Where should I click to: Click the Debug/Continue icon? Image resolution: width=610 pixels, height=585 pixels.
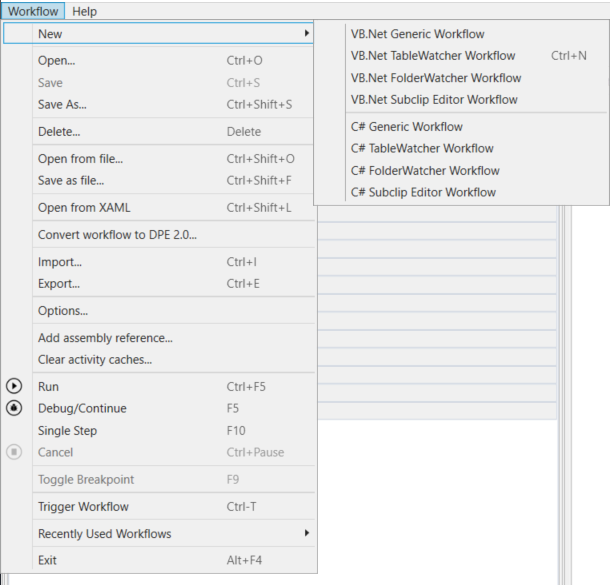point(14,408)
